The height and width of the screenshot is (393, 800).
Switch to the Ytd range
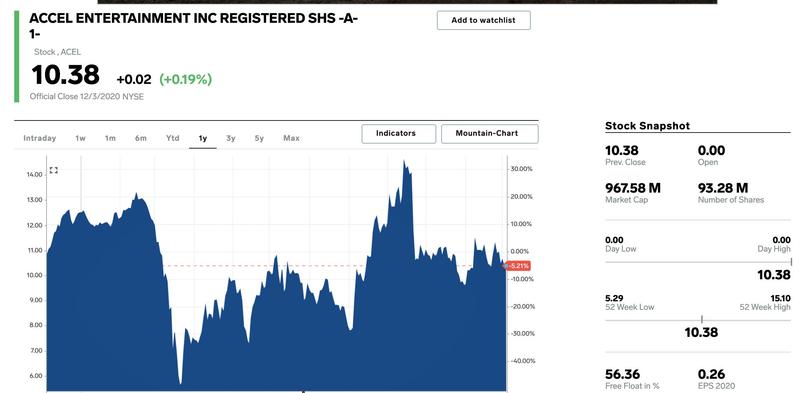click(172, 138)
